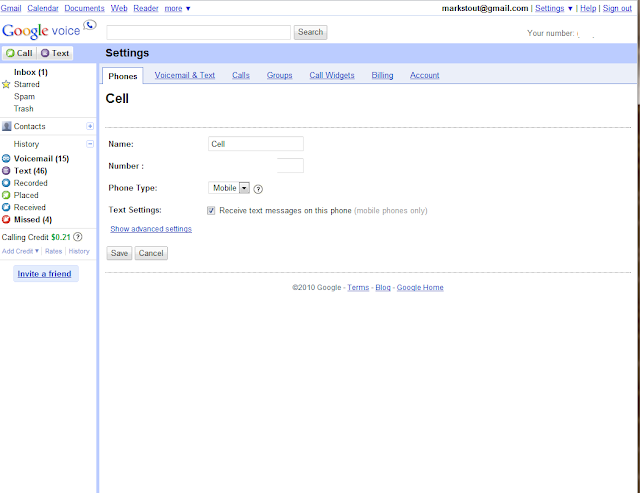Click the Calling Credit help question icon
Viewport: 640px width, 493px height.
pos(78,237)
